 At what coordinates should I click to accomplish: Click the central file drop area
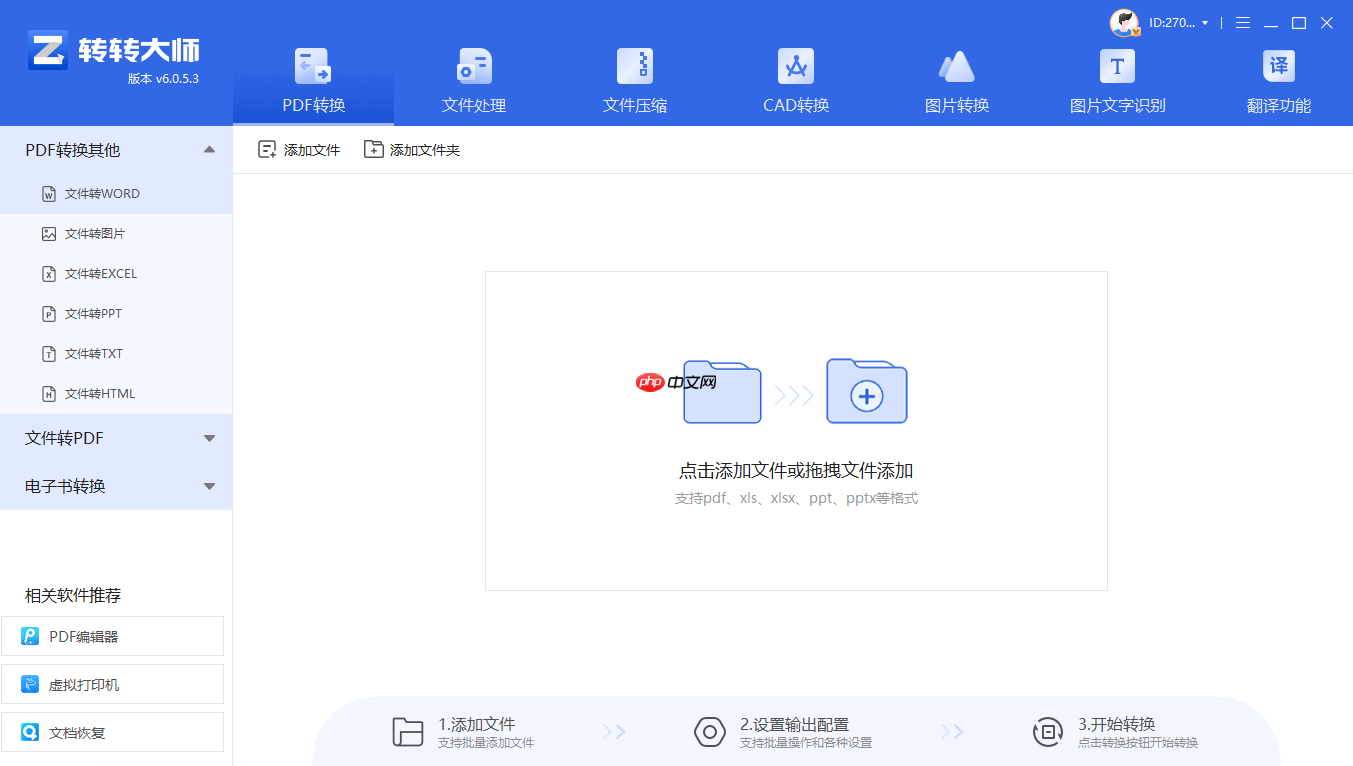point(795,430)
